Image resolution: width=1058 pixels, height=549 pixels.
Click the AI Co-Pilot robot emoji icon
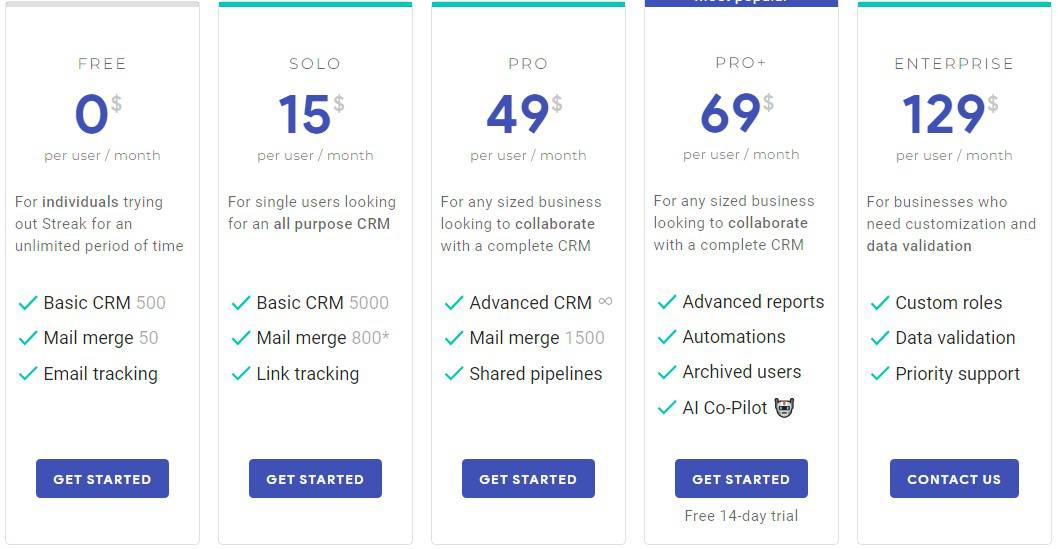coord(784,407)
